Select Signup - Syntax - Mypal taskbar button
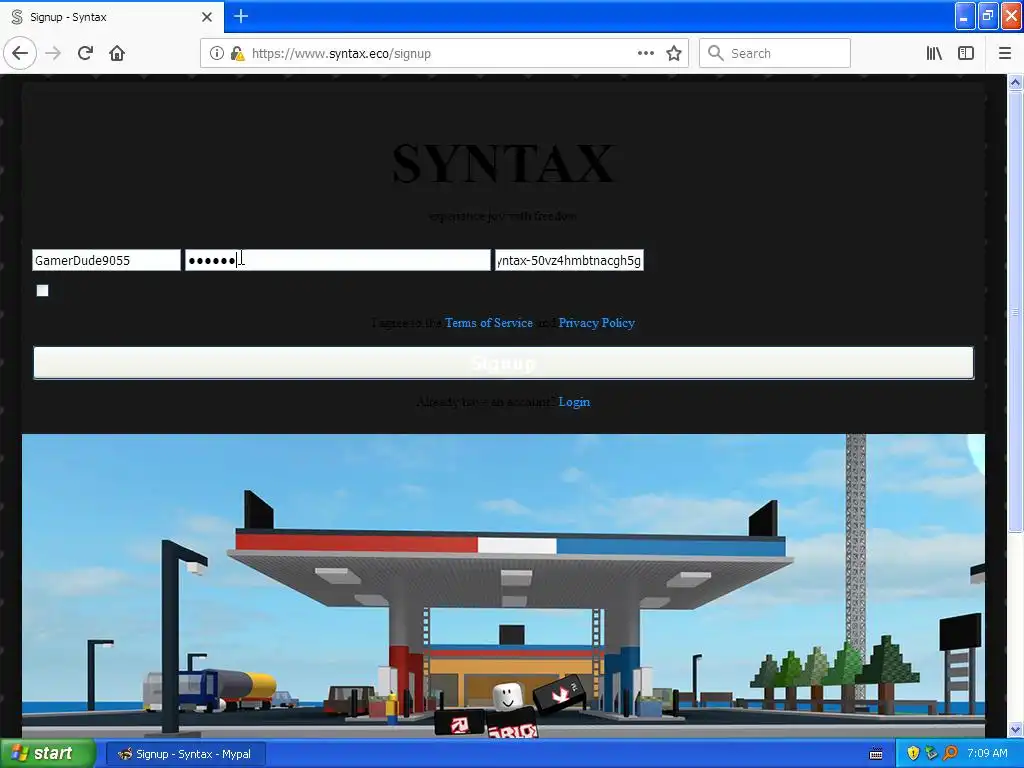 185,754
